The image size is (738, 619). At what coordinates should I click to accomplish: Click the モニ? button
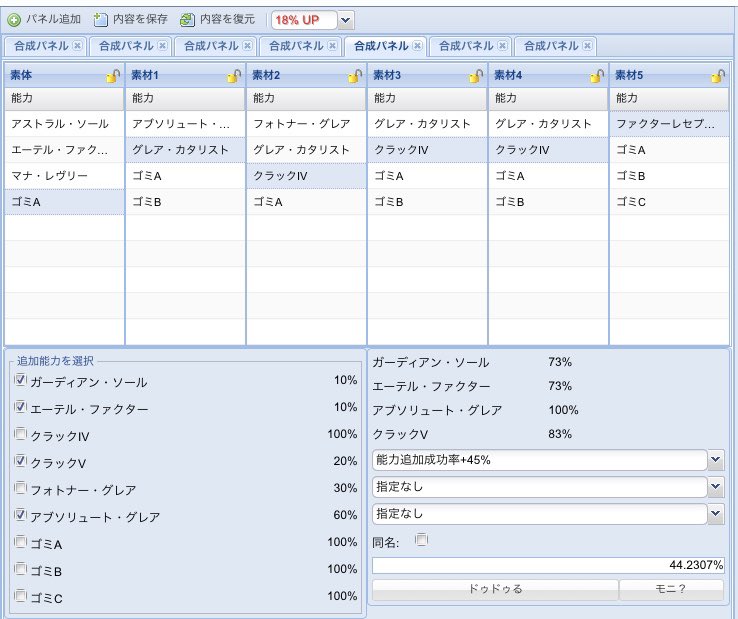tap(671, 589)
